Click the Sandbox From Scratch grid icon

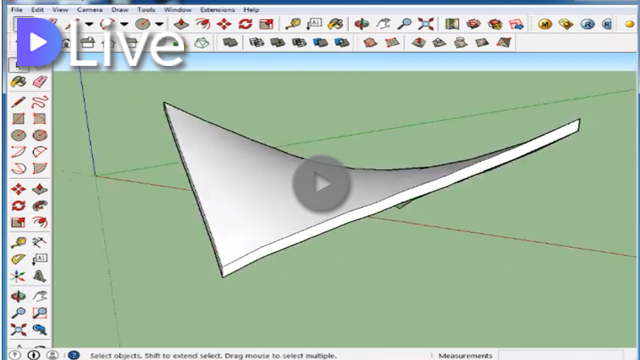[x=392, y=42]
